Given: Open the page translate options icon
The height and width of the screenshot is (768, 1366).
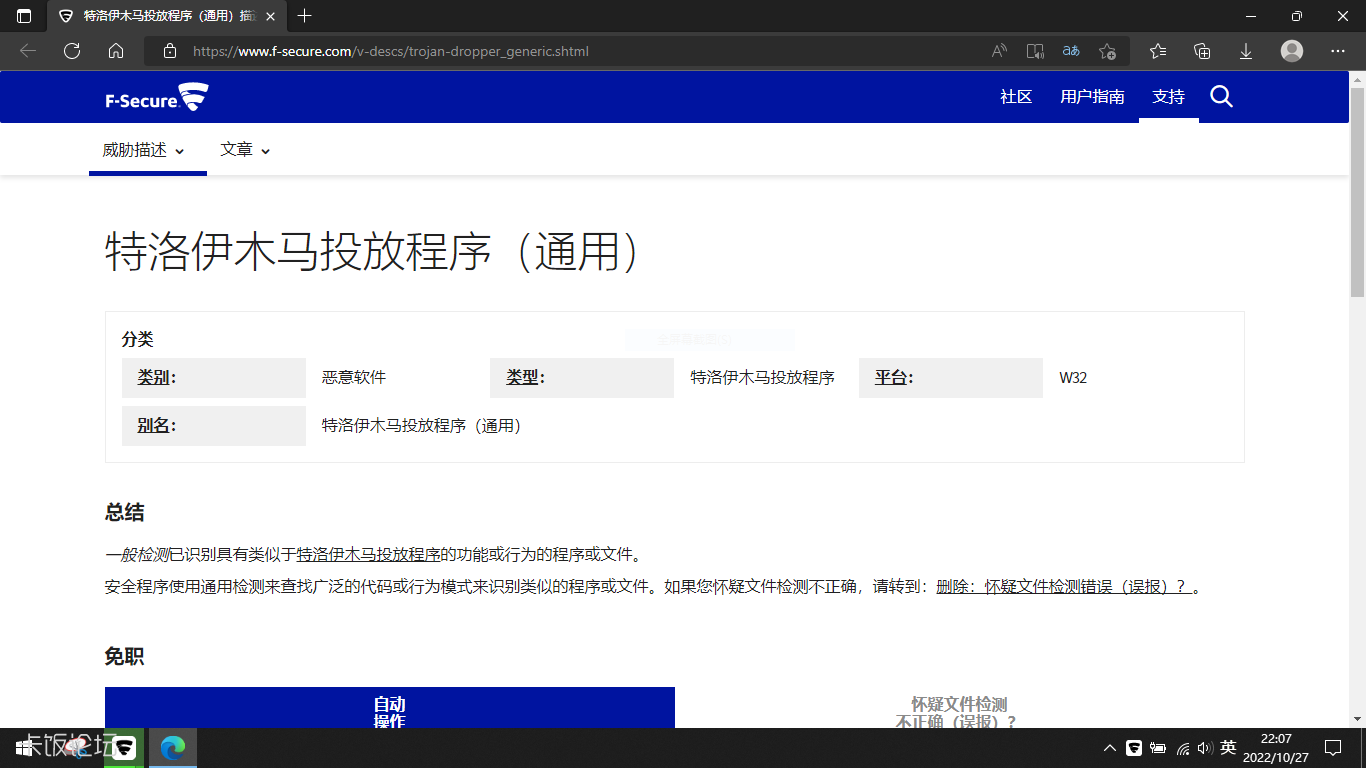Looking at the screenshot, I should (x=1071, y=51).
